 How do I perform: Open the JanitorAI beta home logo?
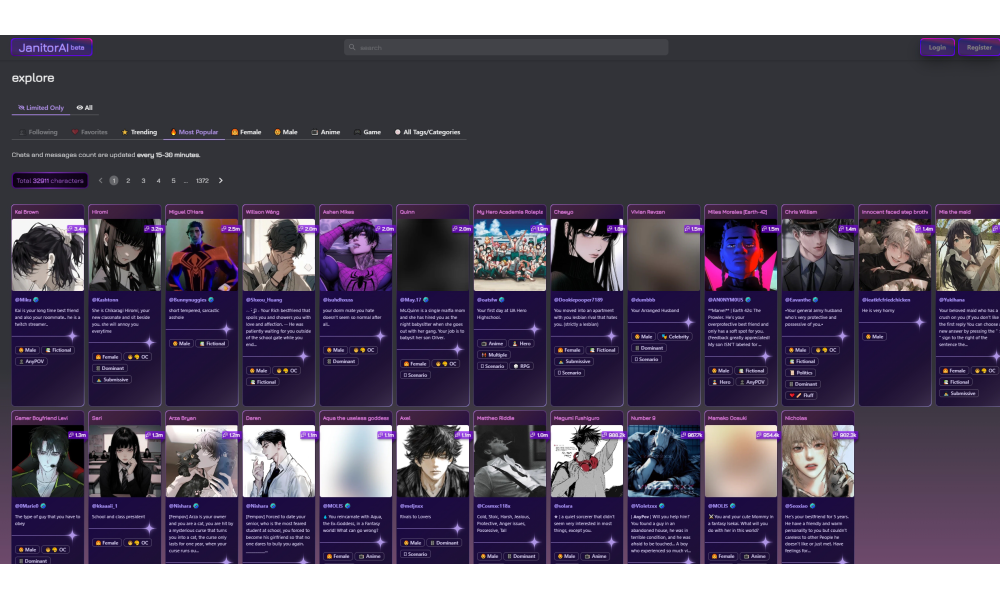51,47
